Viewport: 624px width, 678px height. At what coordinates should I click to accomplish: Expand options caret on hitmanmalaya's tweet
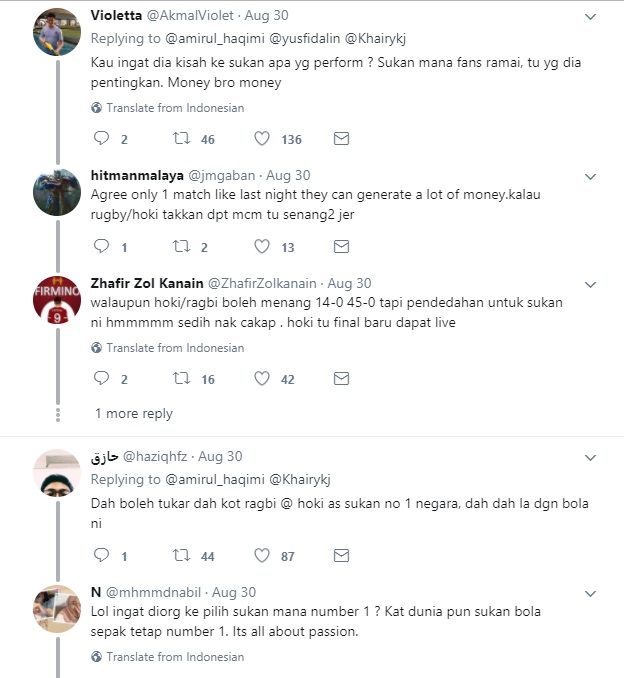point(590,175)
